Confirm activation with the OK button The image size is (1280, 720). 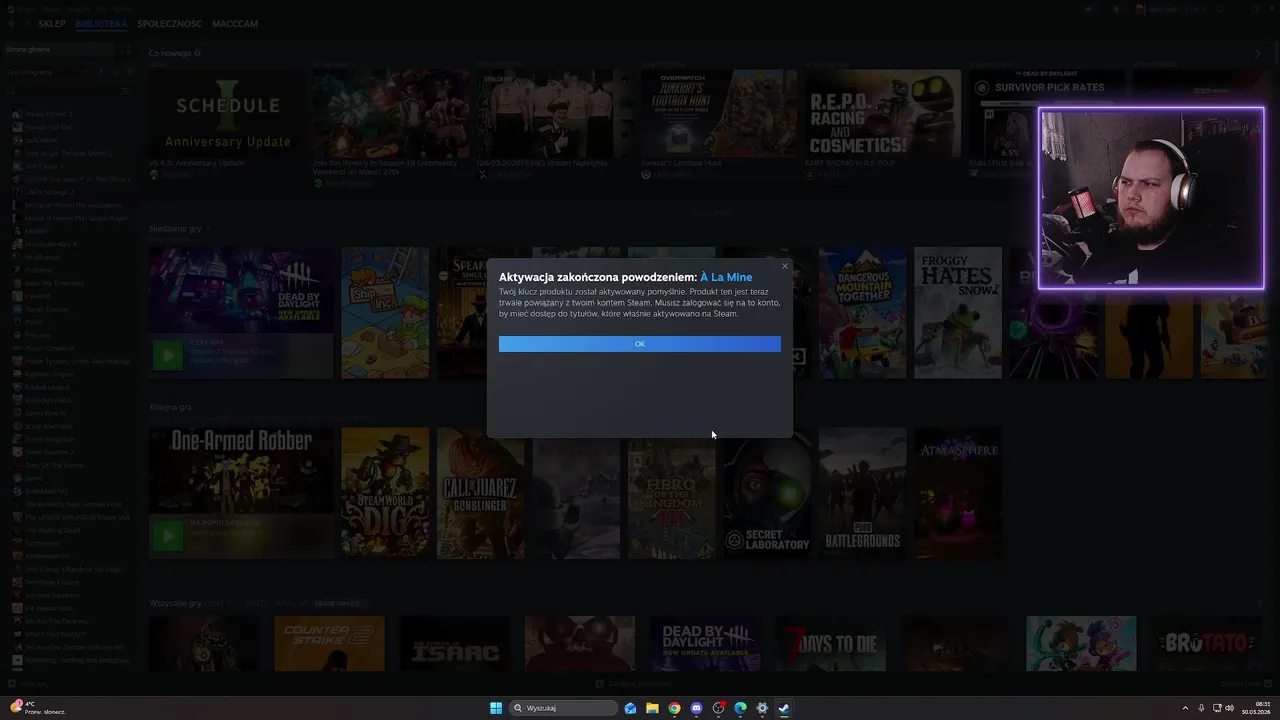tap(639, 344)
